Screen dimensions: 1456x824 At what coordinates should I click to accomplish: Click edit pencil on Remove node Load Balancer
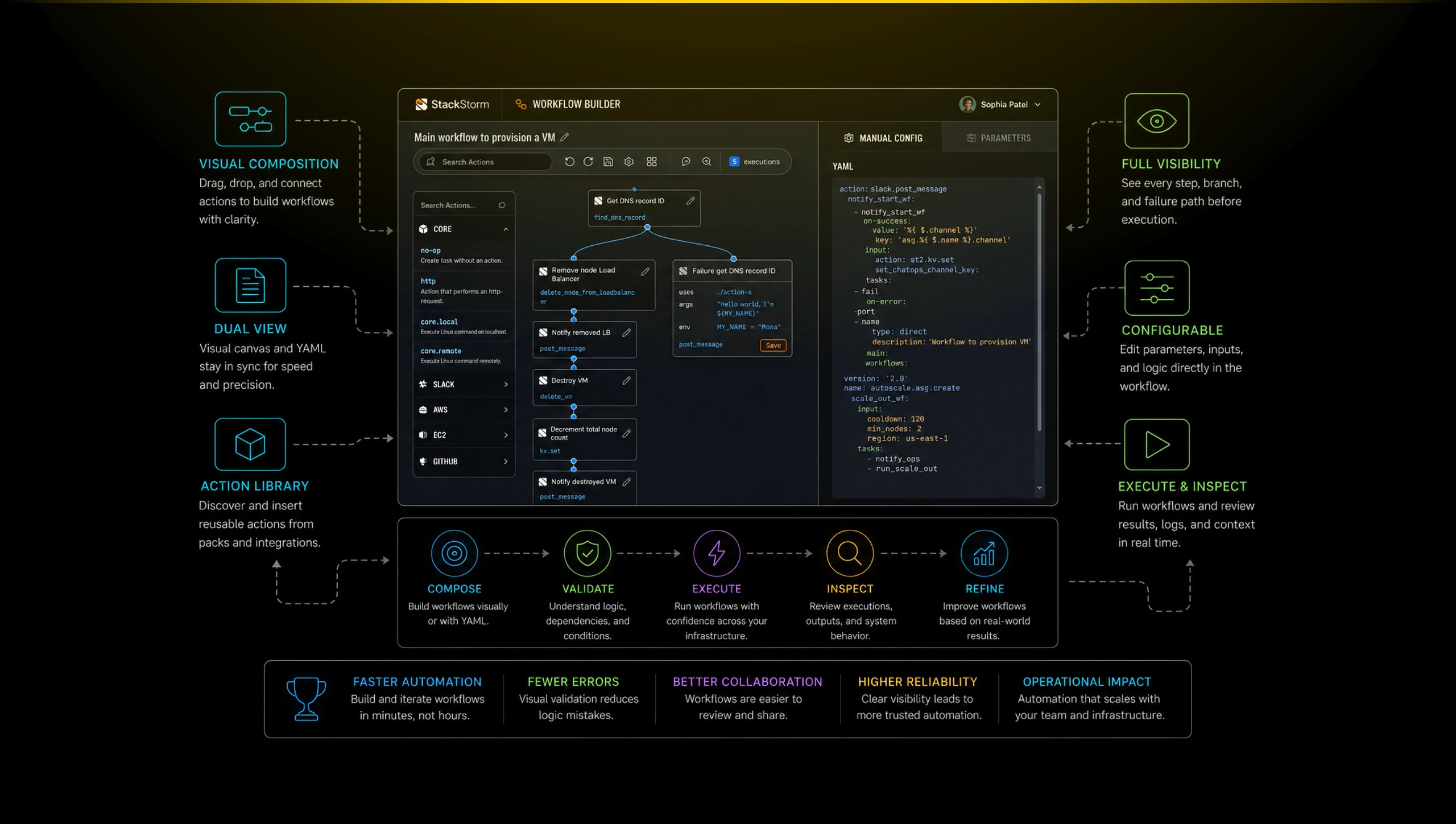[645, 271]
